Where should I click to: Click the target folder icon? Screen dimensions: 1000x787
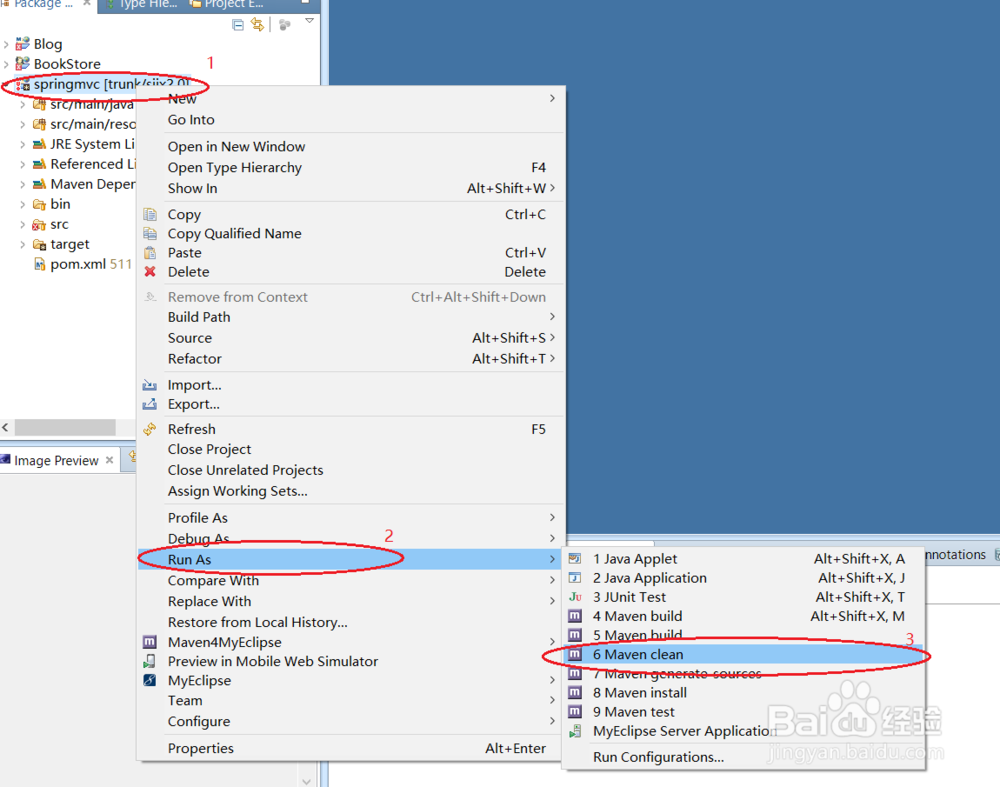click(x=39, y=244)
